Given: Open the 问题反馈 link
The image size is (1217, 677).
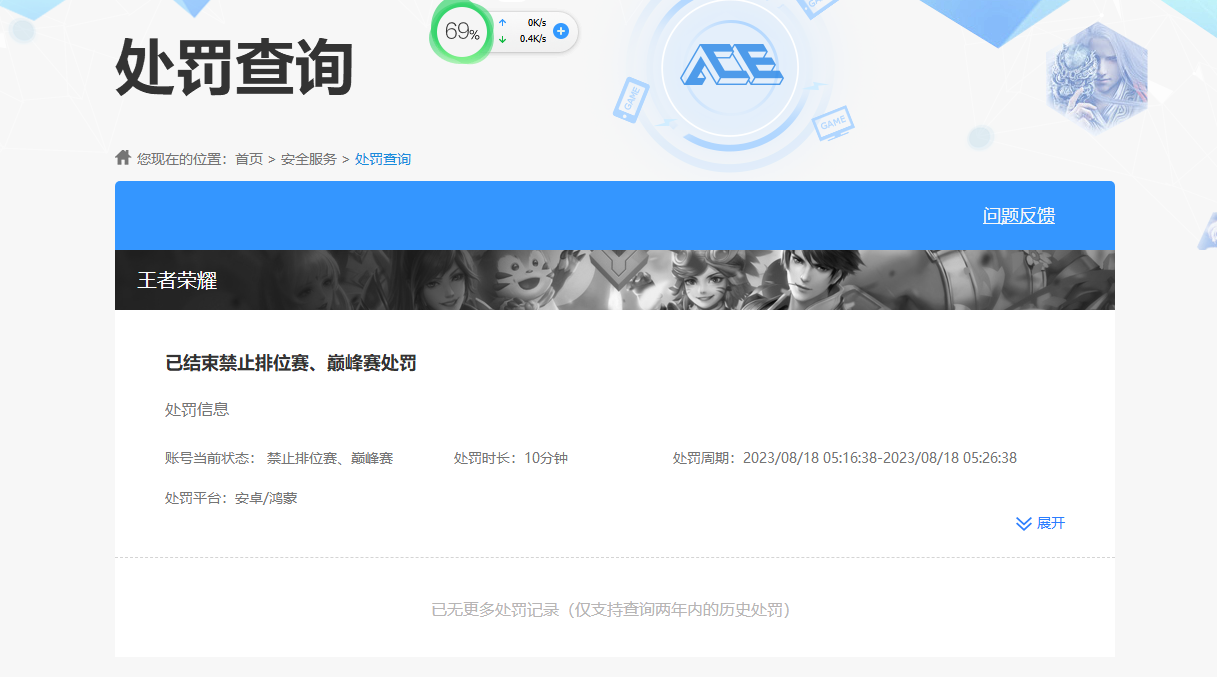Looking at the screenshot, I should [1019, 216].
